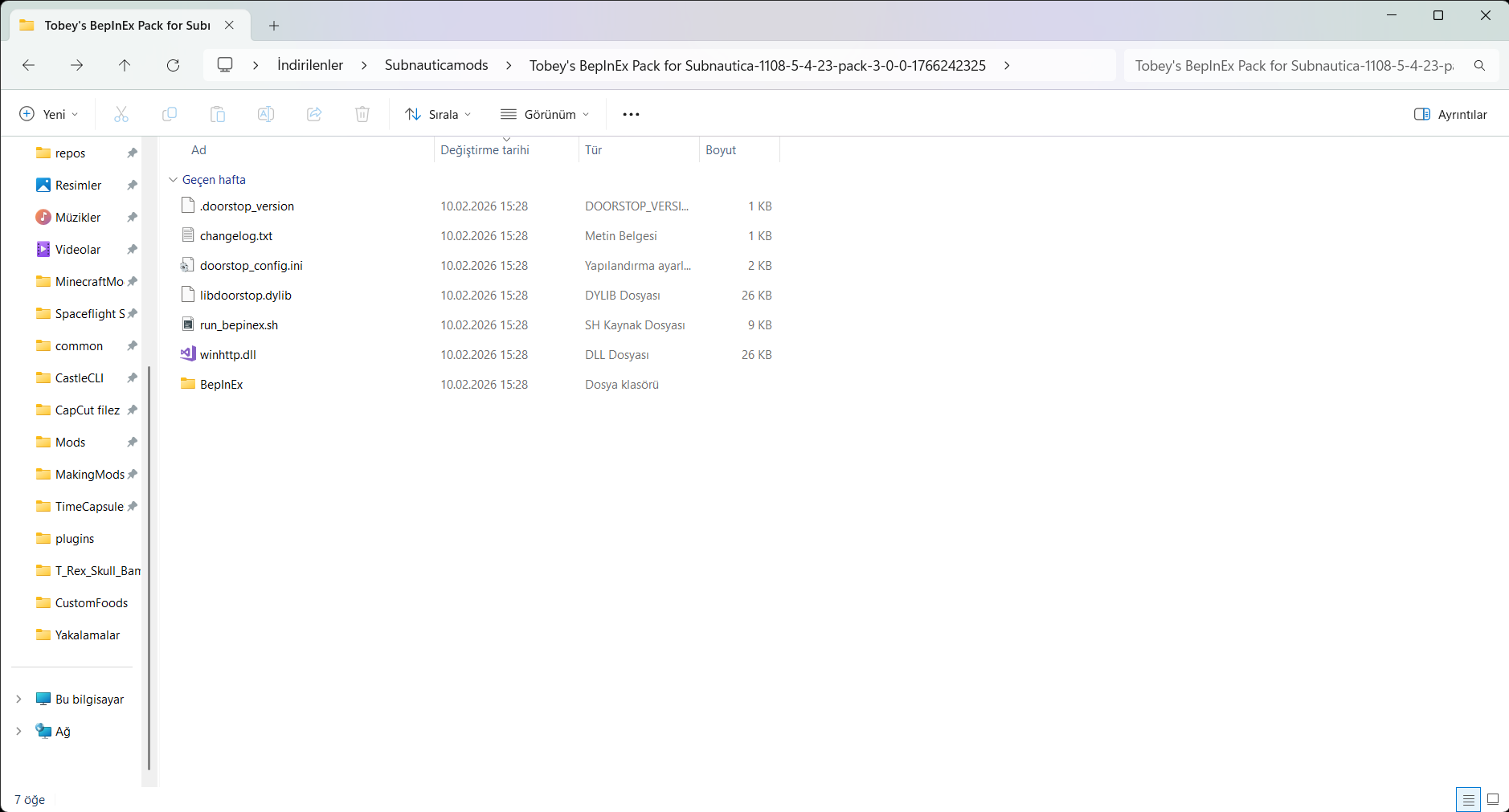Screen dimensions: 1509x812
Task: Go to Subnauticamods in the address bar
Action: 436,65
